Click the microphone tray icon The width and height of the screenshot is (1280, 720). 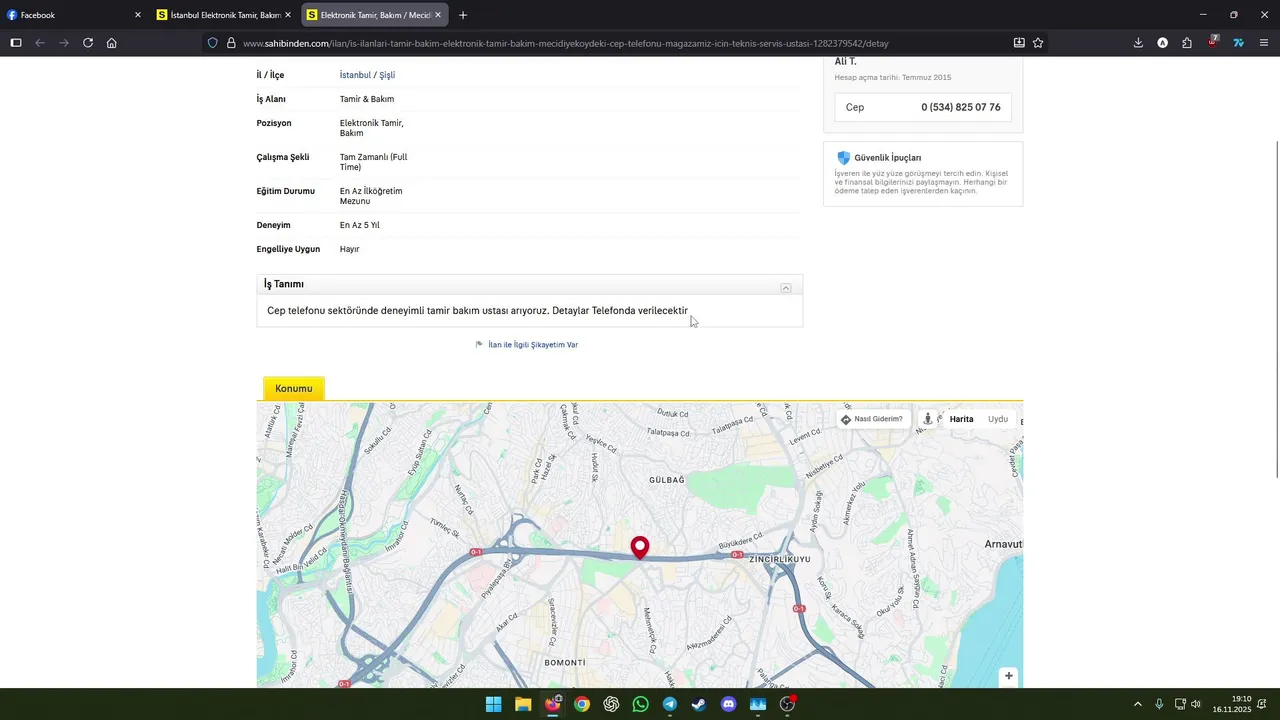click(1159, 704)
